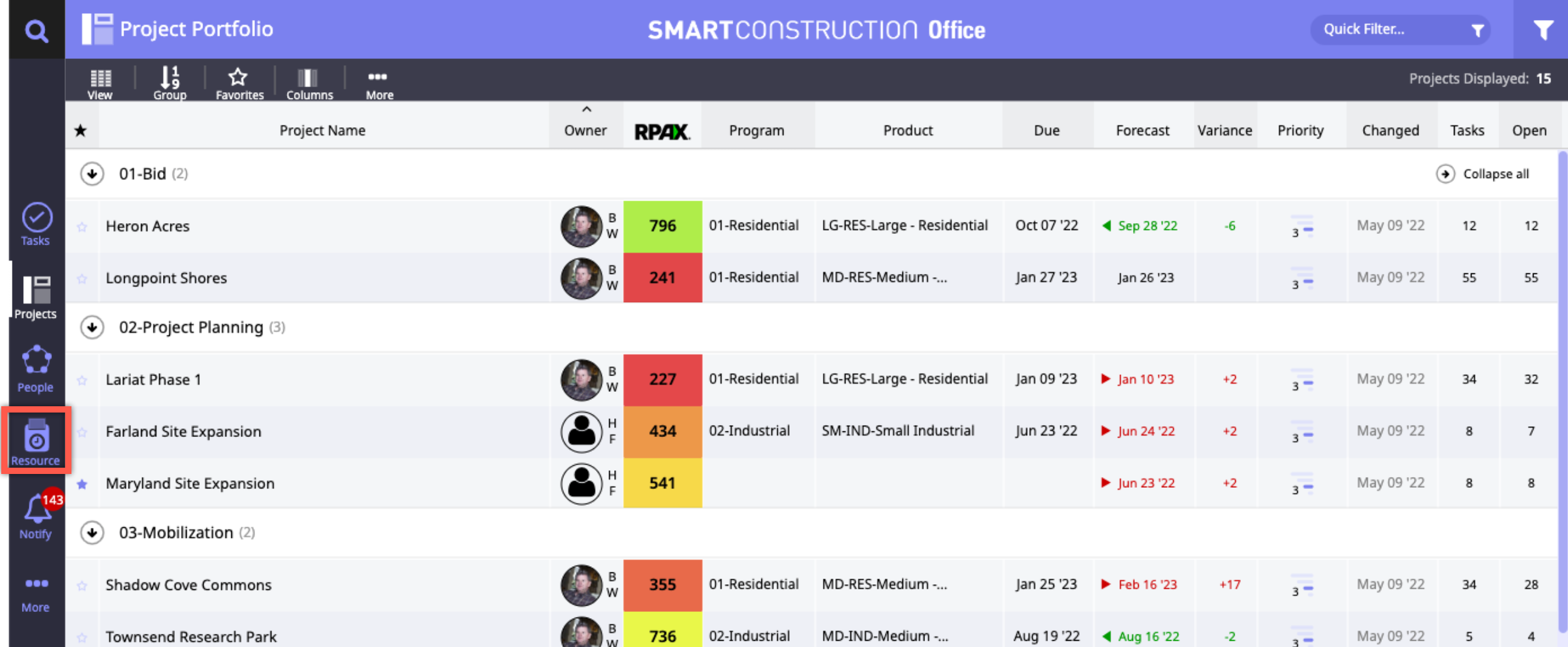The height and width of the screenshot is (647, 1568).
Task: Click the Collapse all arrow button
Action: 1445,174
